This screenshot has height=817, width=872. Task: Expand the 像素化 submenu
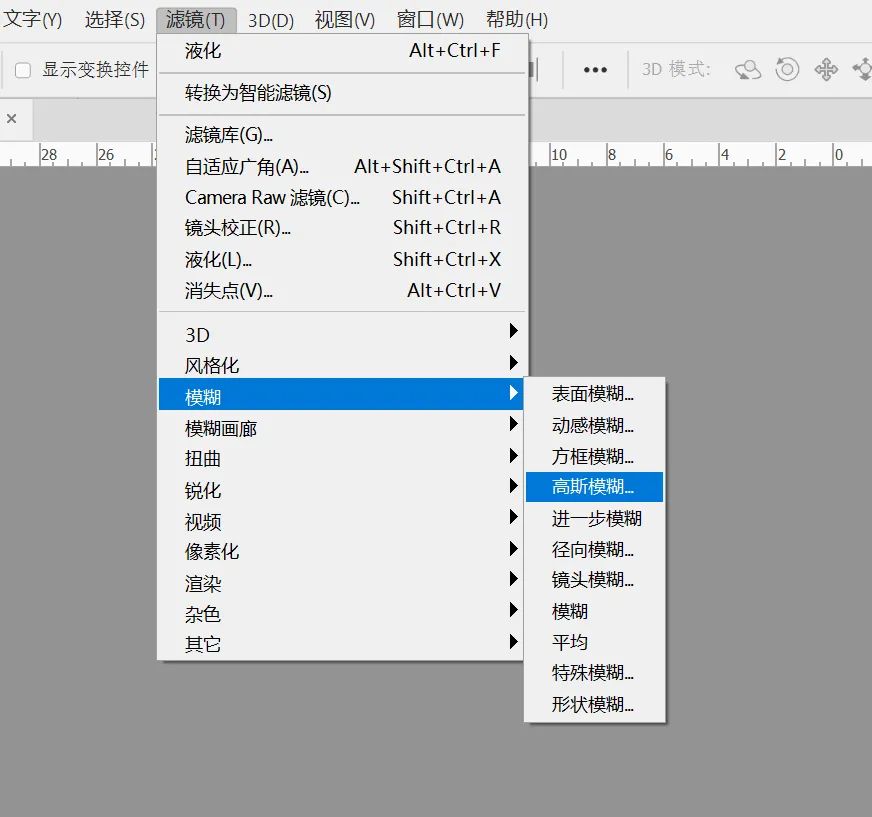pos(341,552)
